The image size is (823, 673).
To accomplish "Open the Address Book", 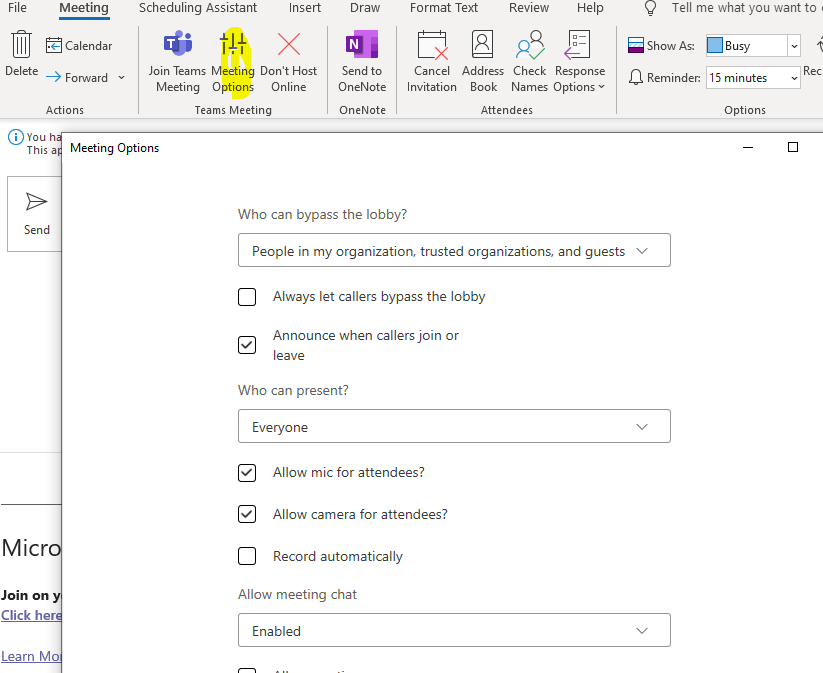I will tap(483, 62).
